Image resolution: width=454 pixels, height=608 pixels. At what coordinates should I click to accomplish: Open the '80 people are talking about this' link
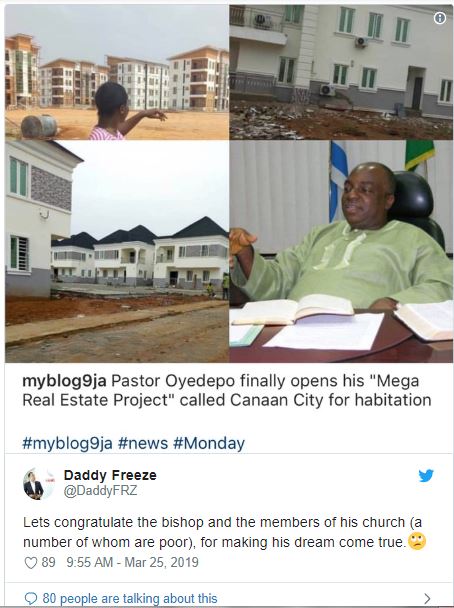[x=130, y=598]
